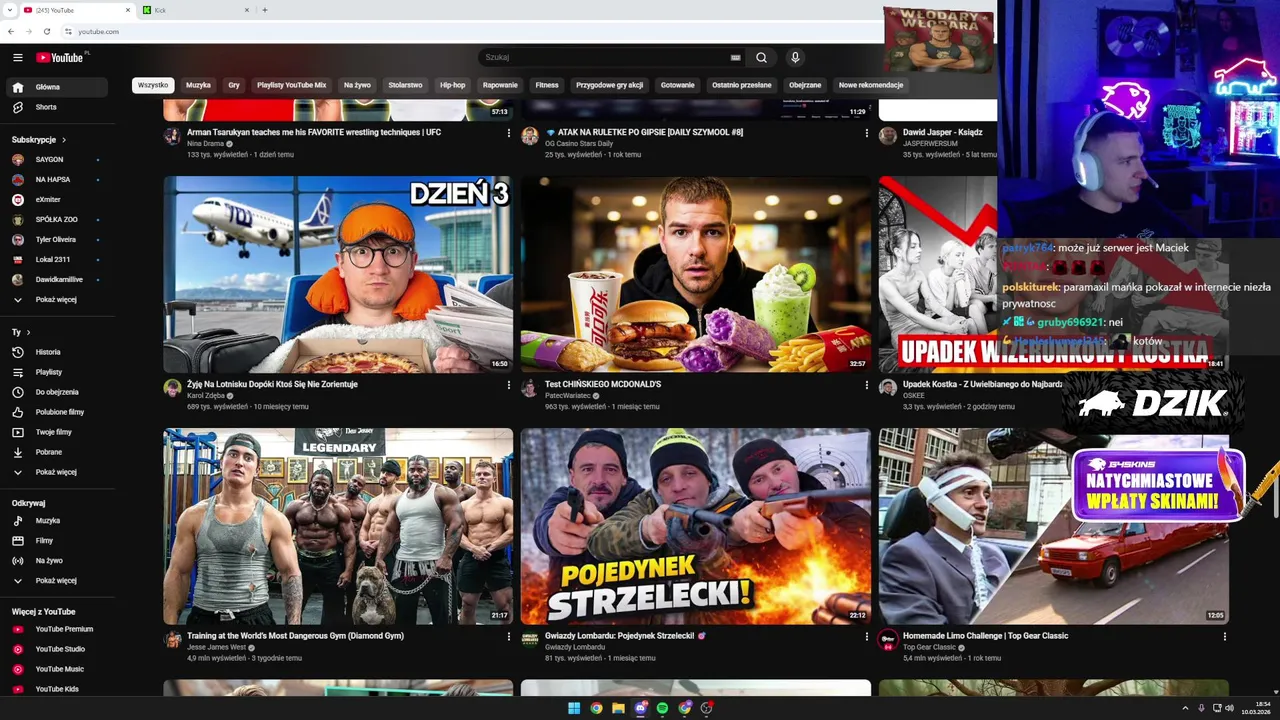Open SAYGON subscription channel
1280x720 pixels.
point(59,160)
